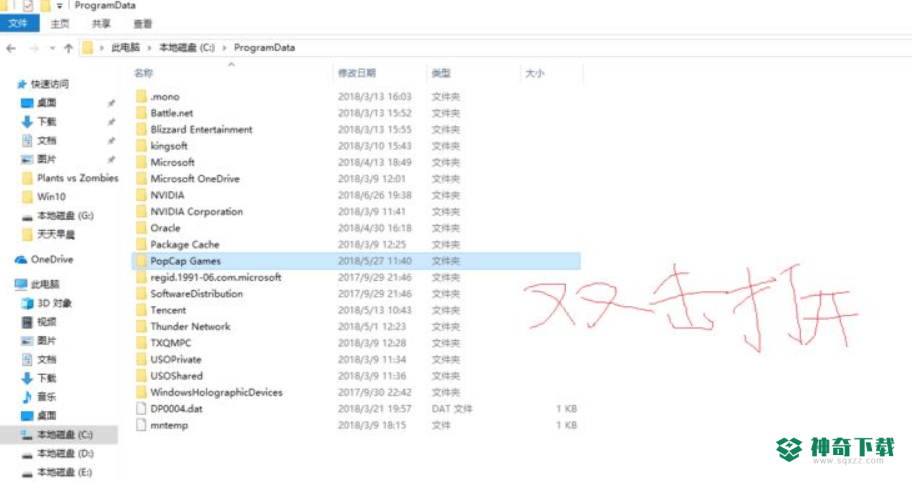
Task: Select the kingsoft folder icon
Action: (x=141, y=146)
